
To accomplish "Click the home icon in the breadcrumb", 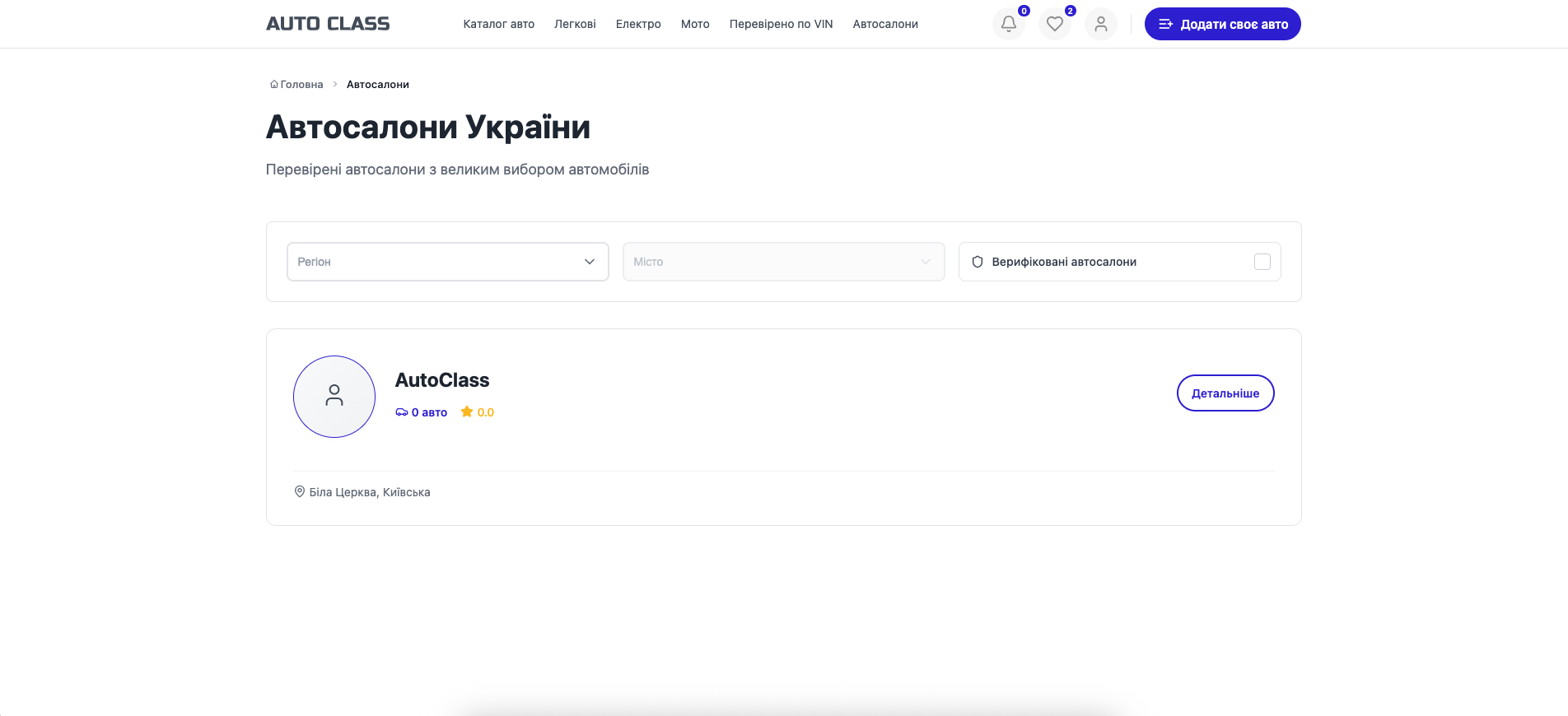I will (x=274, y=84).
